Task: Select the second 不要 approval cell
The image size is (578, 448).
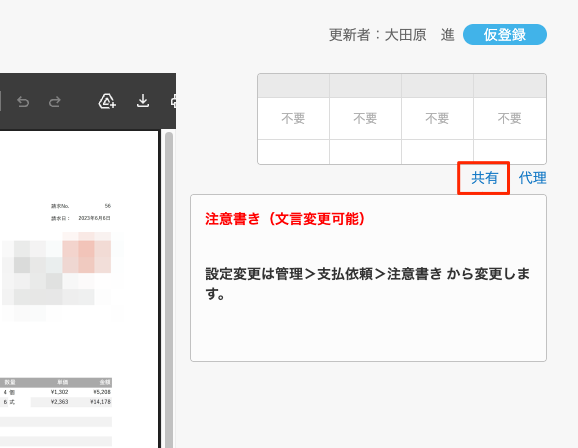Action: (365, 118)
